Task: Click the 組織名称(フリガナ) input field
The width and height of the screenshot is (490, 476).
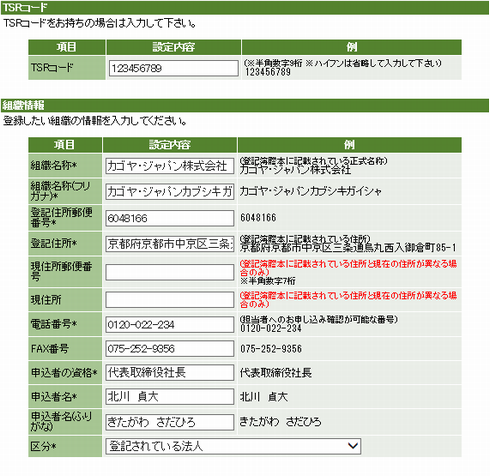Action: tap(170, 192)
